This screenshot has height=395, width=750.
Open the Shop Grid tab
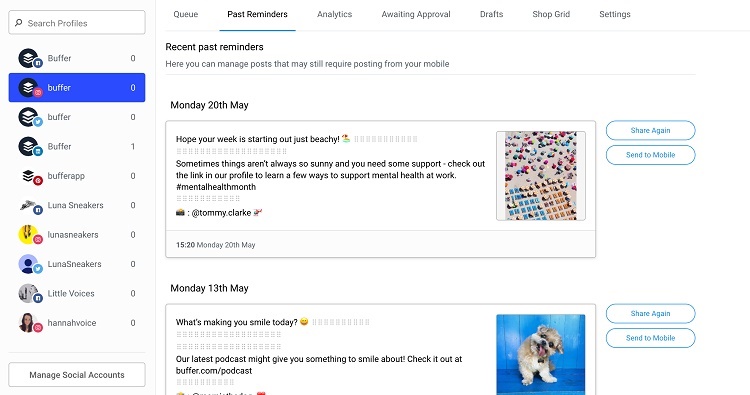click(551, 14)
